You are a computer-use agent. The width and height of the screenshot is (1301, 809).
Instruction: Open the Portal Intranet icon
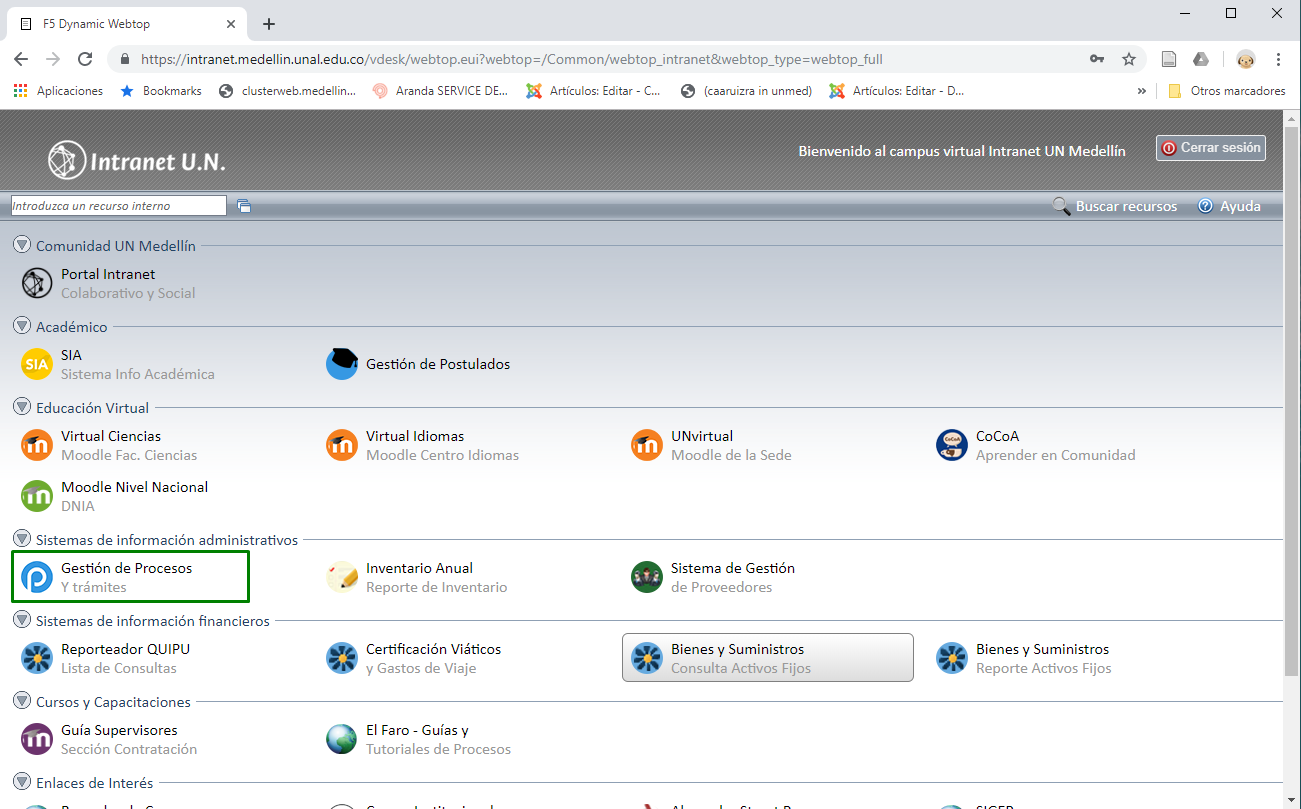pyautogui.click(x=37, y=284)
